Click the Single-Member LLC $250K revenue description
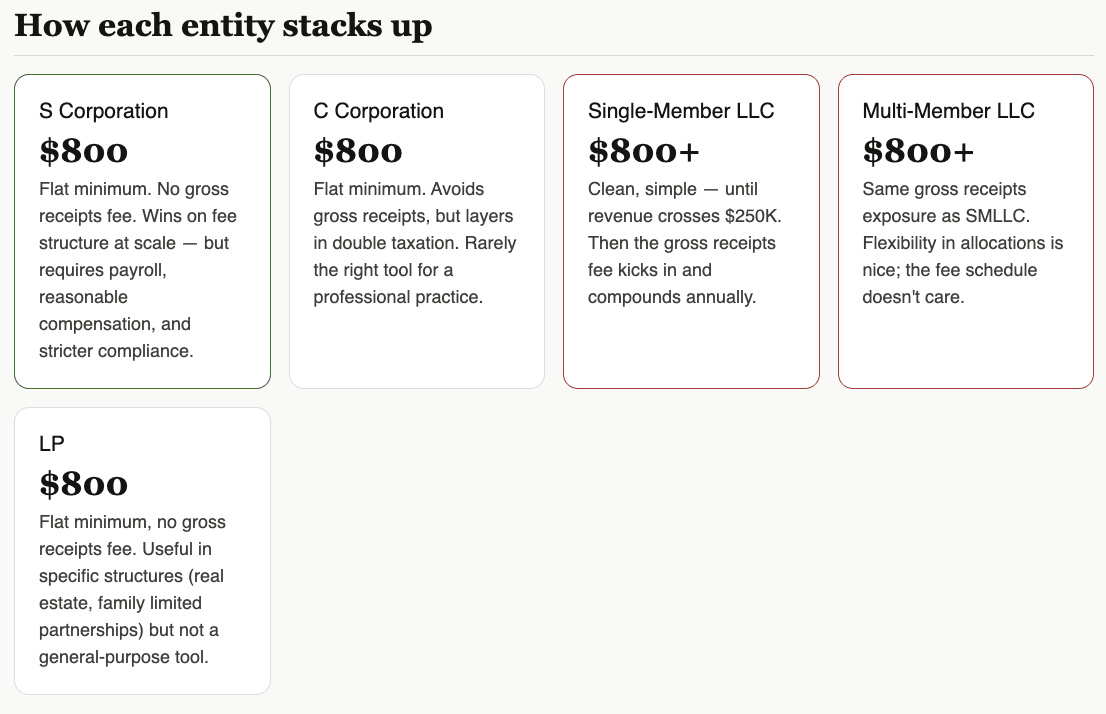 (x=684, y=243)
